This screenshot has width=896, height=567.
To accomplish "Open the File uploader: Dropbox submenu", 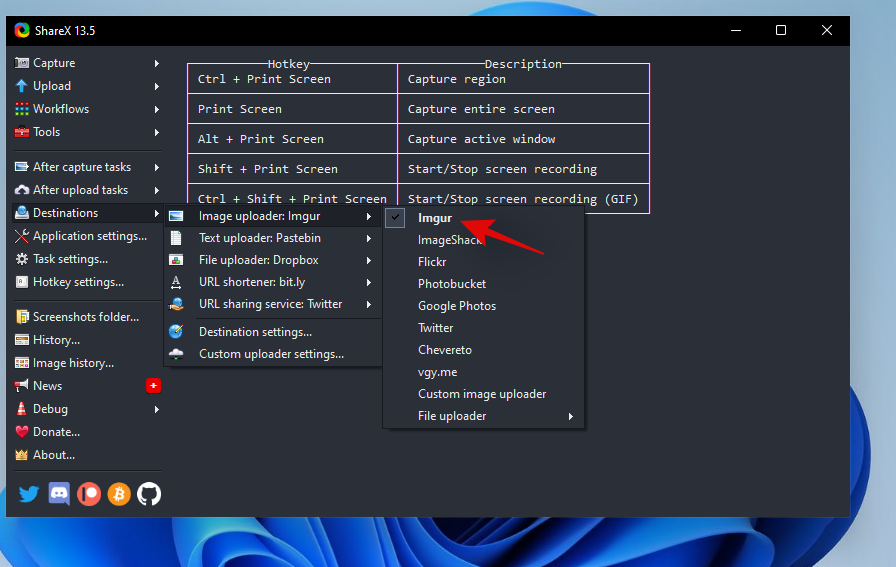I will (x=273, y=260).
